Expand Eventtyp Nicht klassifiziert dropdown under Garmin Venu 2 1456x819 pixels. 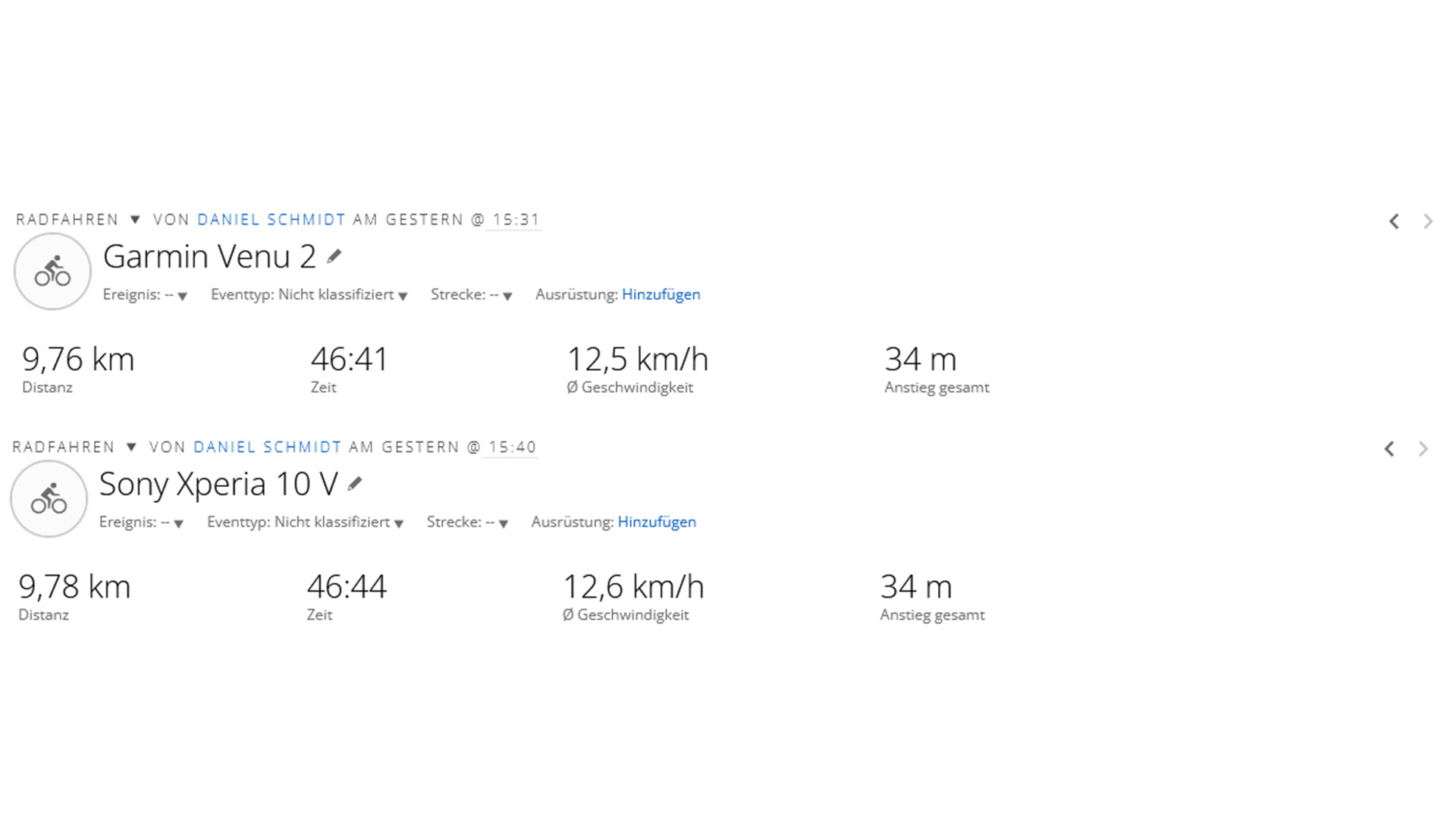[x=309, y=295]
